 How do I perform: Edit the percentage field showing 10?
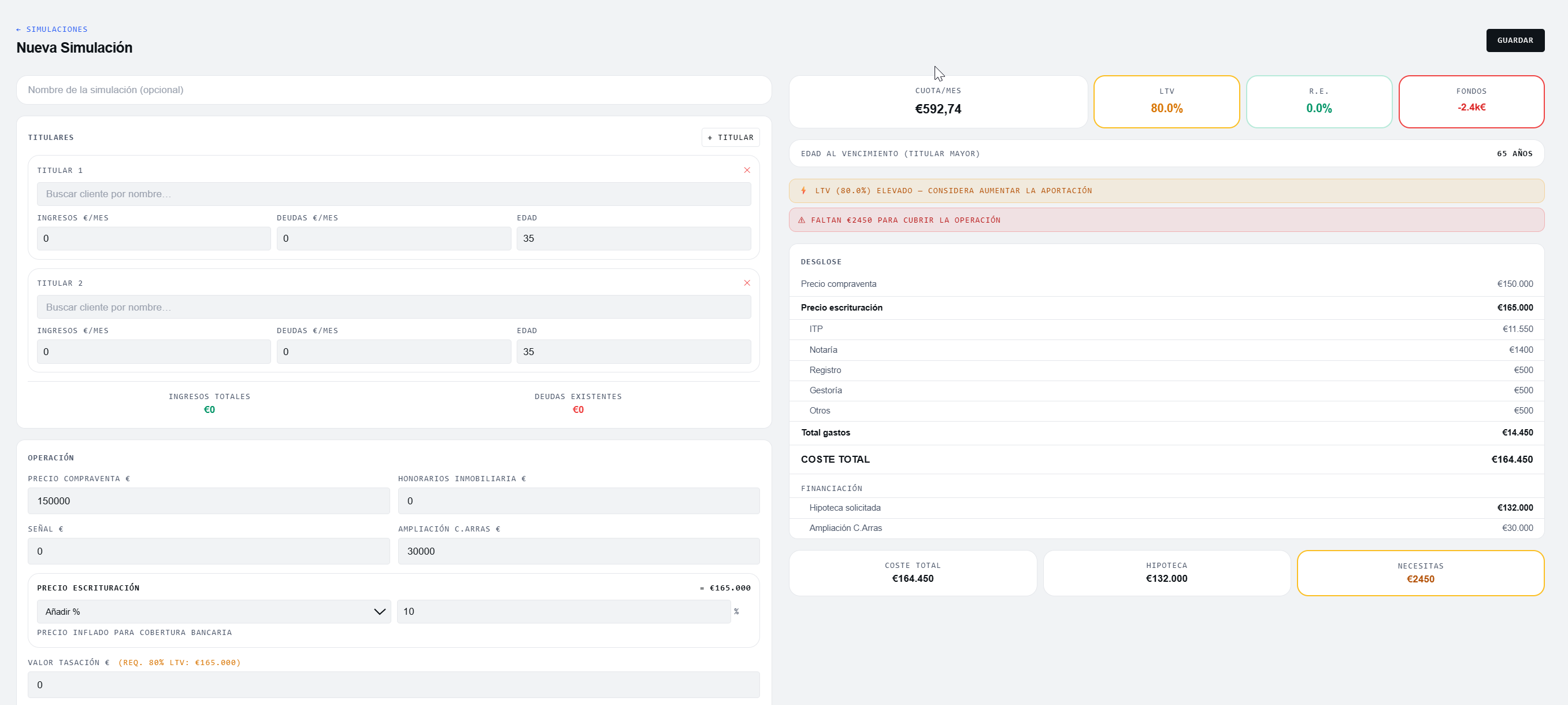point(564,611)
